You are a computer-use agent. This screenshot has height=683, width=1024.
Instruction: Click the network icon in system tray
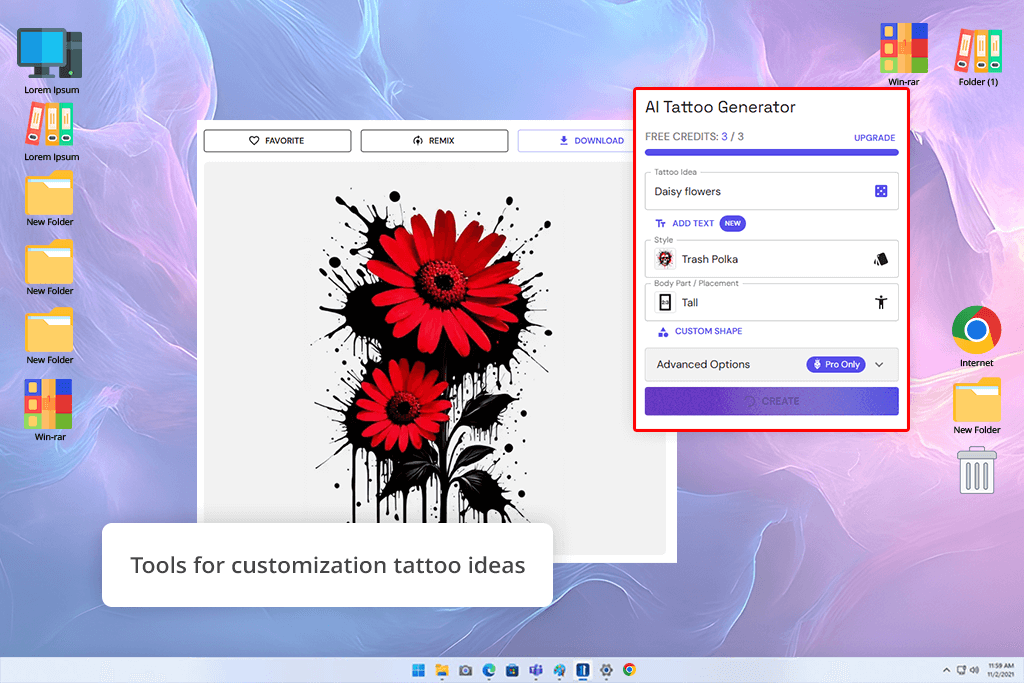(961, 670)
